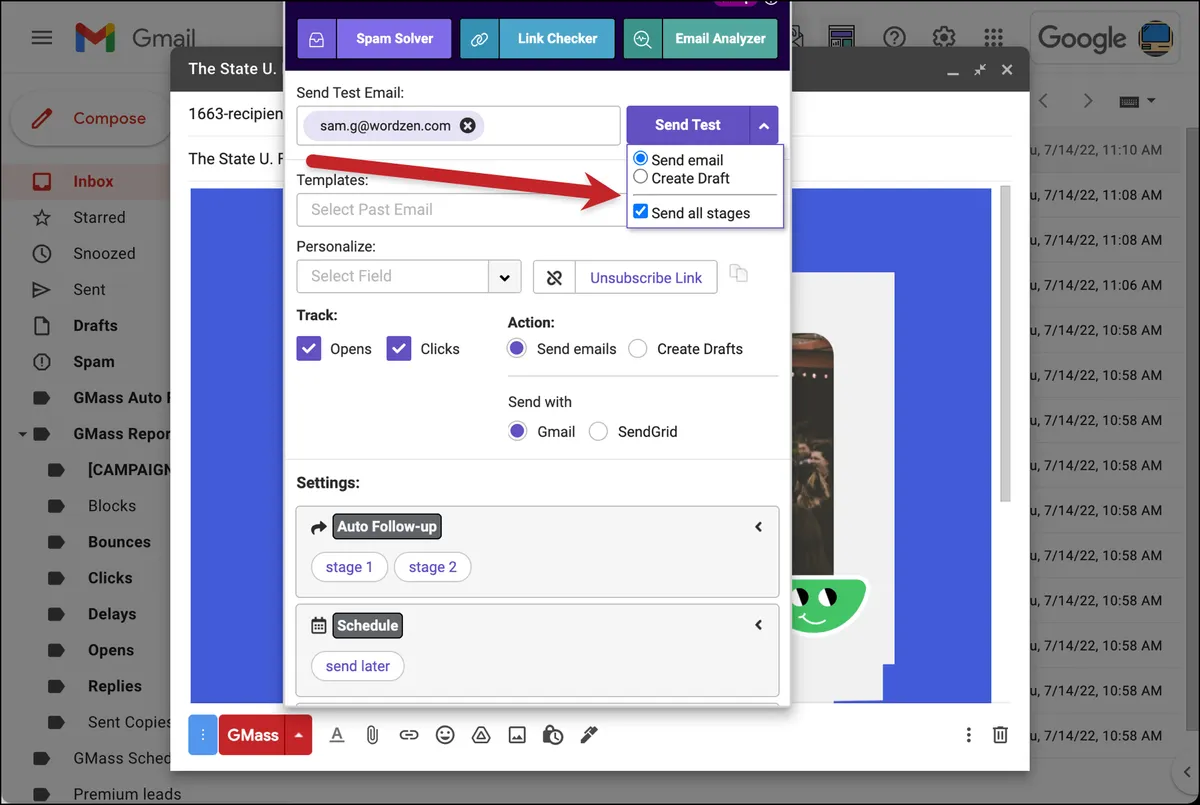Toggle the Clicks tracking checkbox
This screenshot has height=805, width=1200.
point(399,348)
